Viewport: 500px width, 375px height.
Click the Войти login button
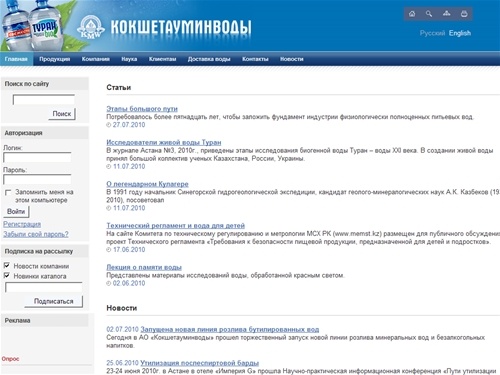coord(16,212)
